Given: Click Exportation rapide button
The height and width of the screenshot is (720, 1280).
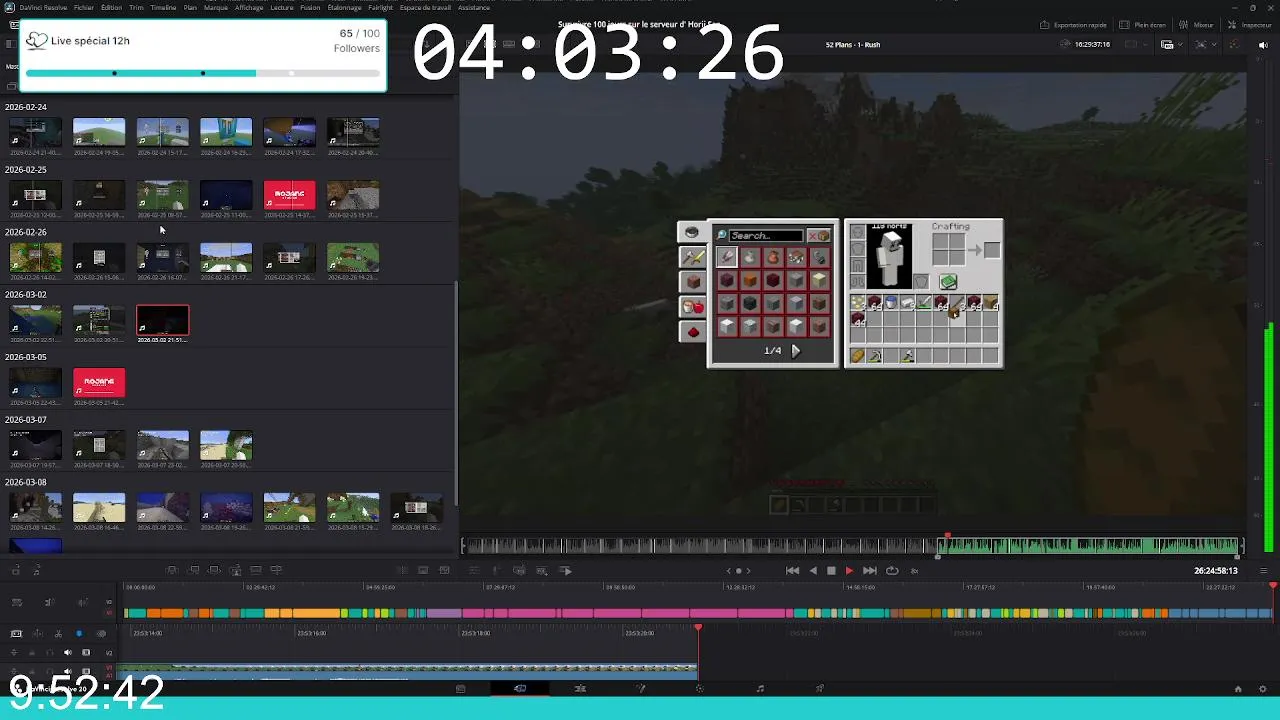Looking at the screenshot, I should pyautogui.click(x=1072, y=25).
